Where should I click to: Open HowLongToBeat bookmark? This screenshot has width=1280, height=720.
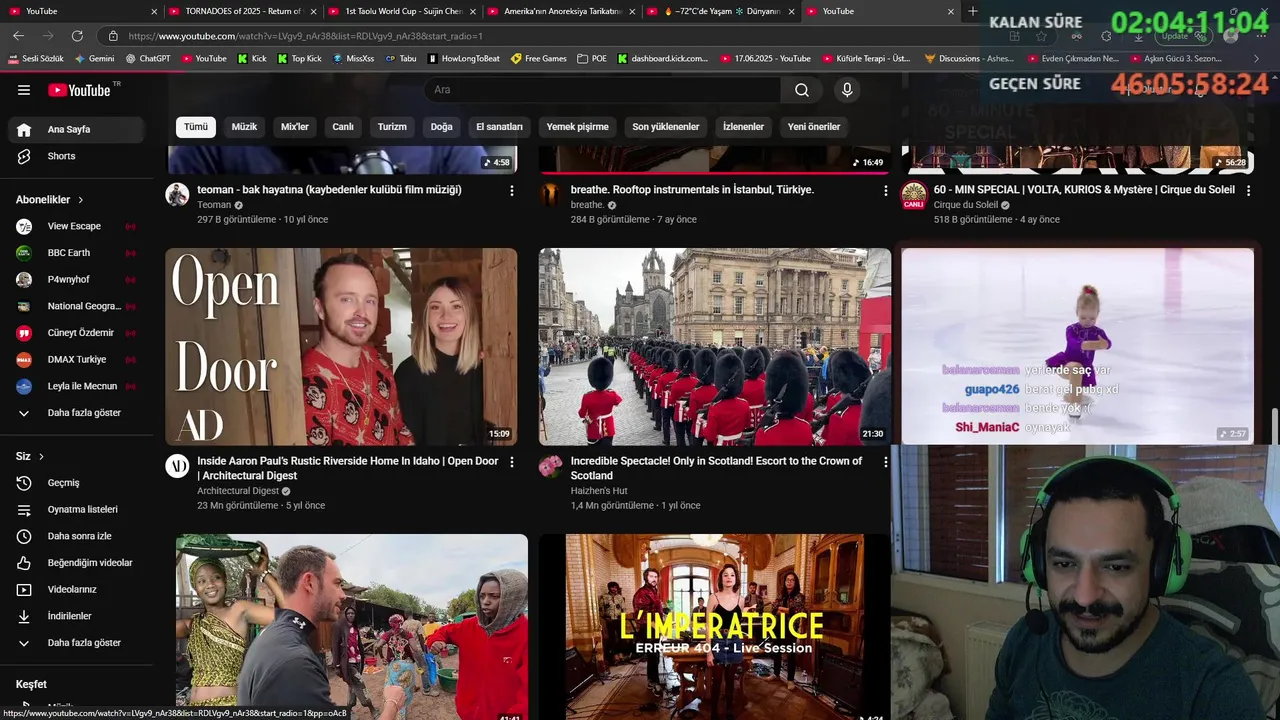click(463, 59)
